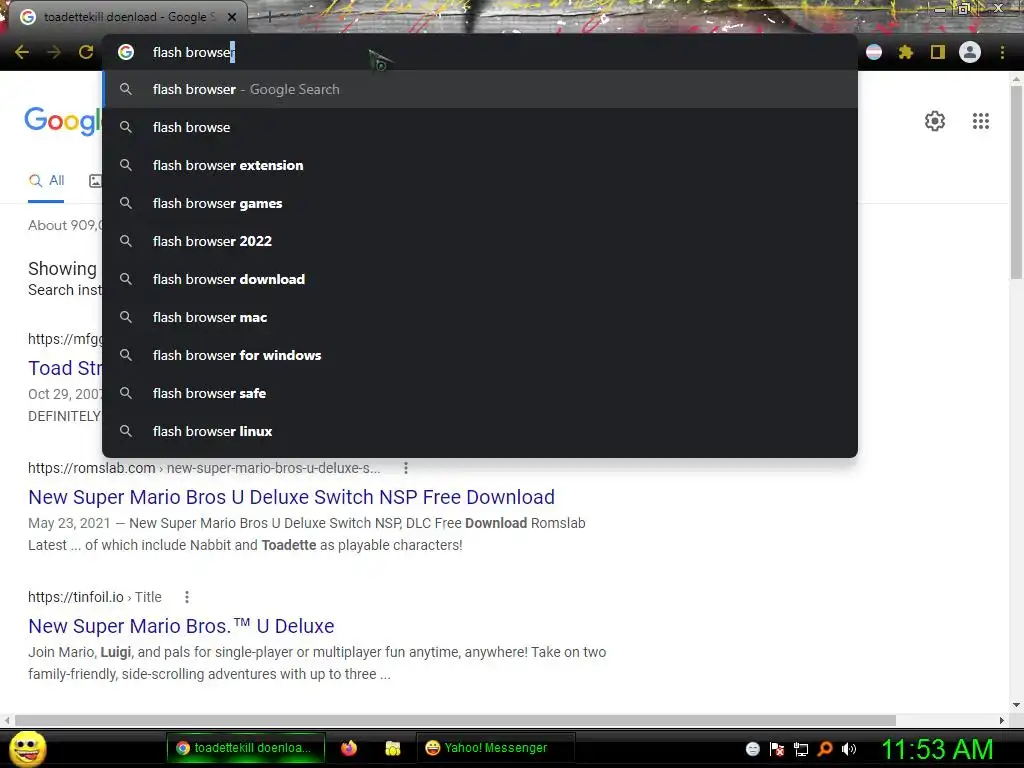Choose the 'flash browser extension' suggestion
Image resolution: width=1024 pixels, height=768 pixels.
coord(480,165)
